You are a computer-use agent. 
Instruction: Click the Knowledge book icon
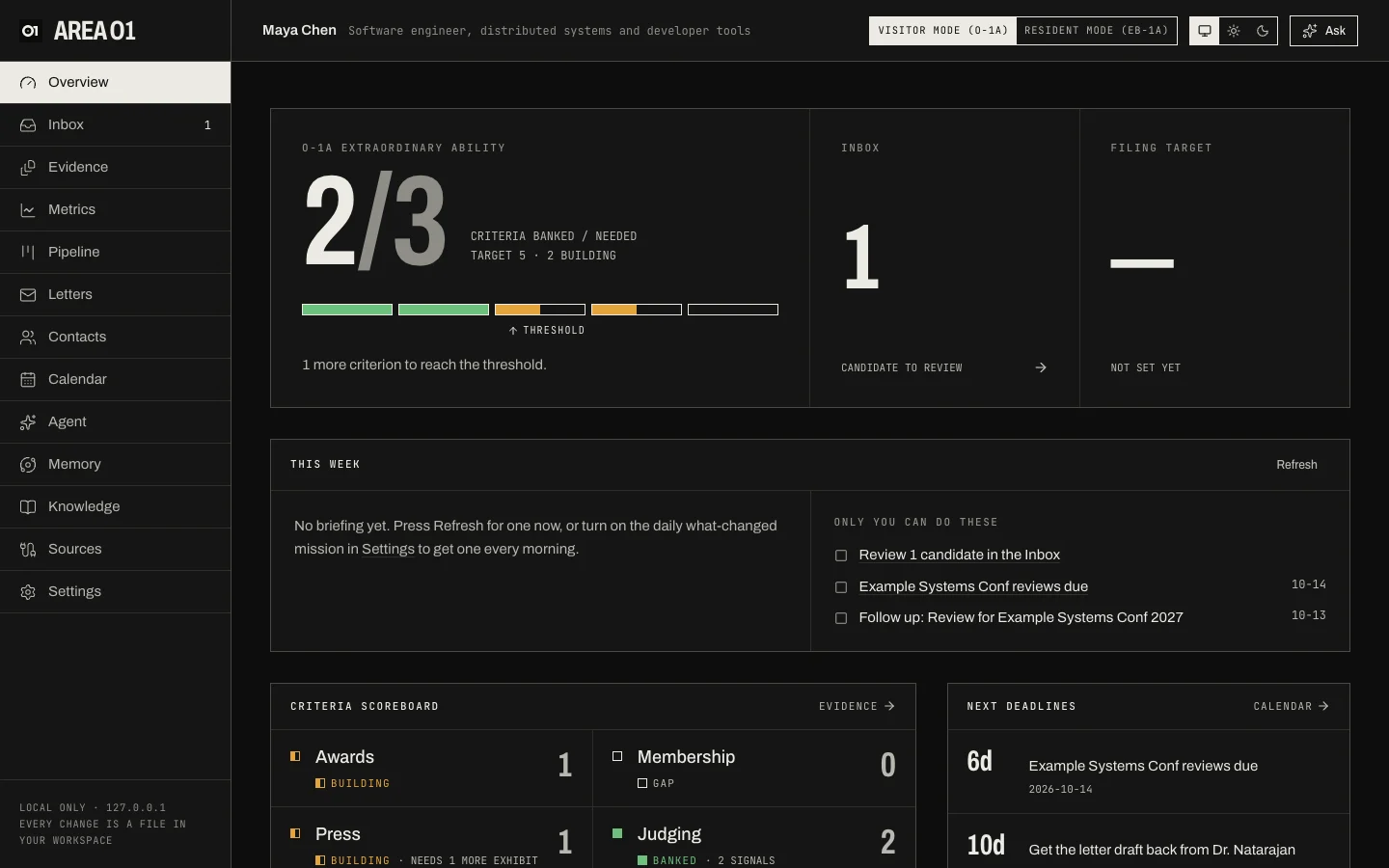coord(28,507)
